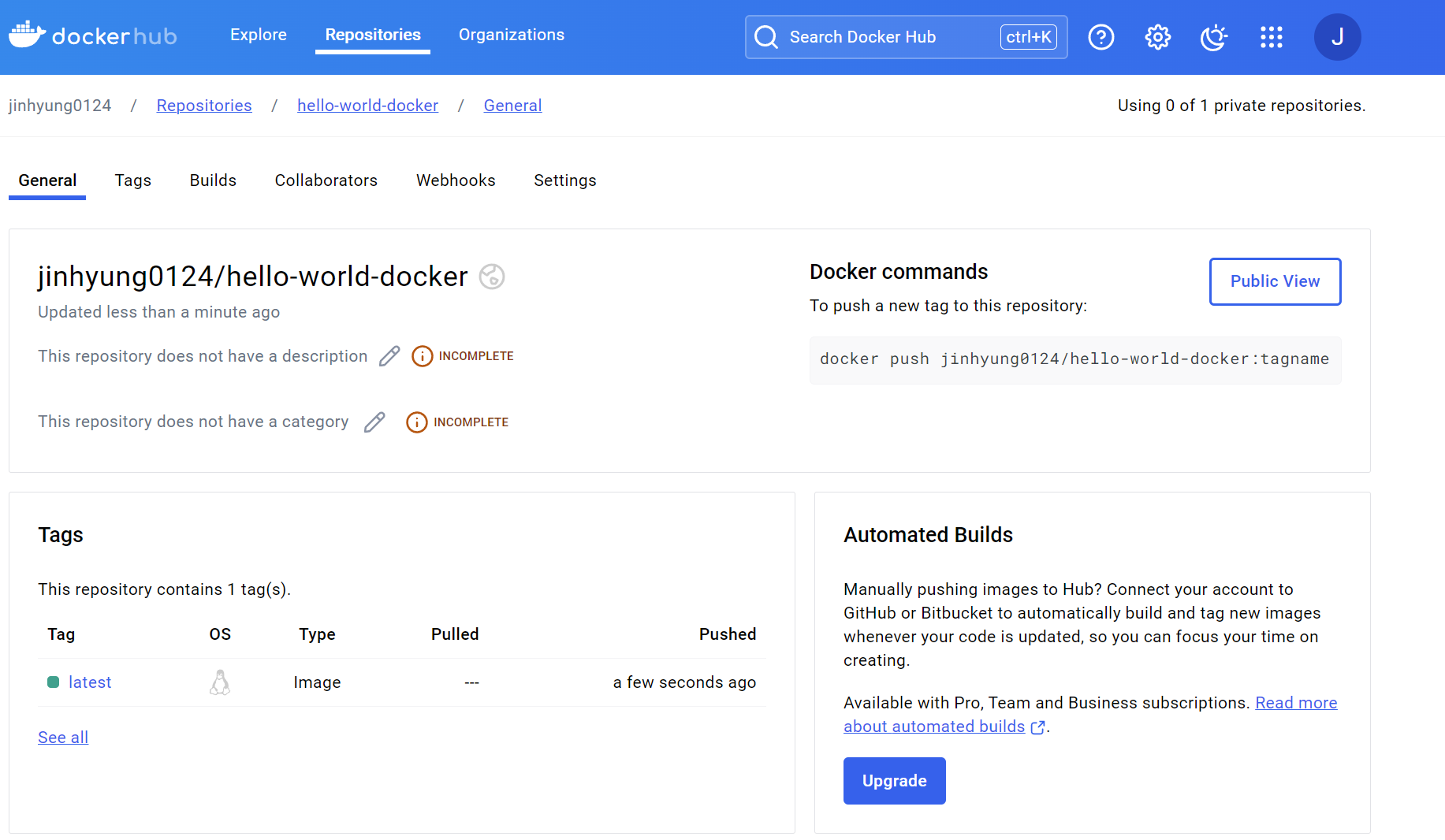The image size is (1445, 840).
Task: Click the jinhyung0124 breadcrumb text
Action: click(60, 106)
